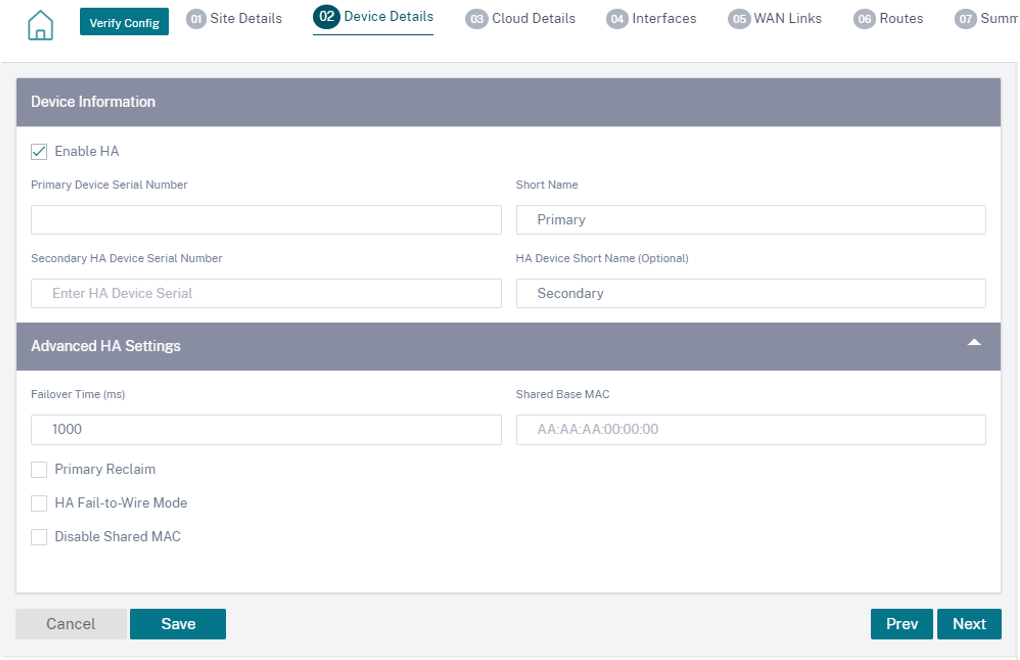The width and height of the screenshot is (1020, 660).
Task: Cancel the device configuration
Action: pos(71,624)
